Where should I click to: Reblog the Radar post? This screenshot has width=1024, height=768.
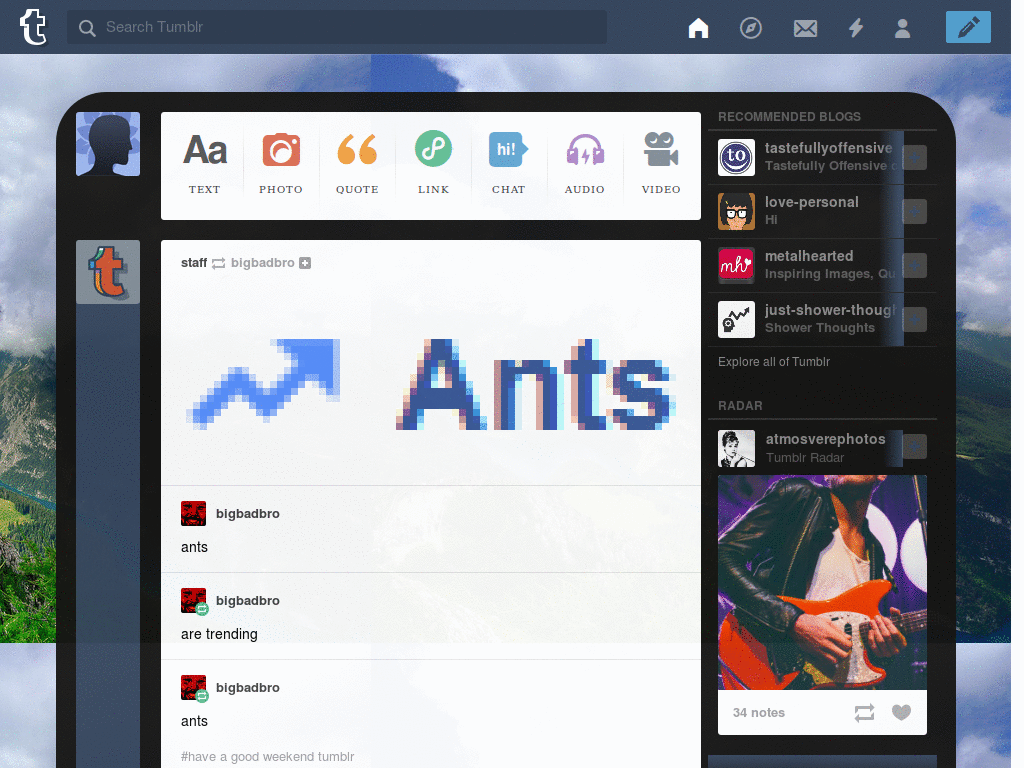864,712
